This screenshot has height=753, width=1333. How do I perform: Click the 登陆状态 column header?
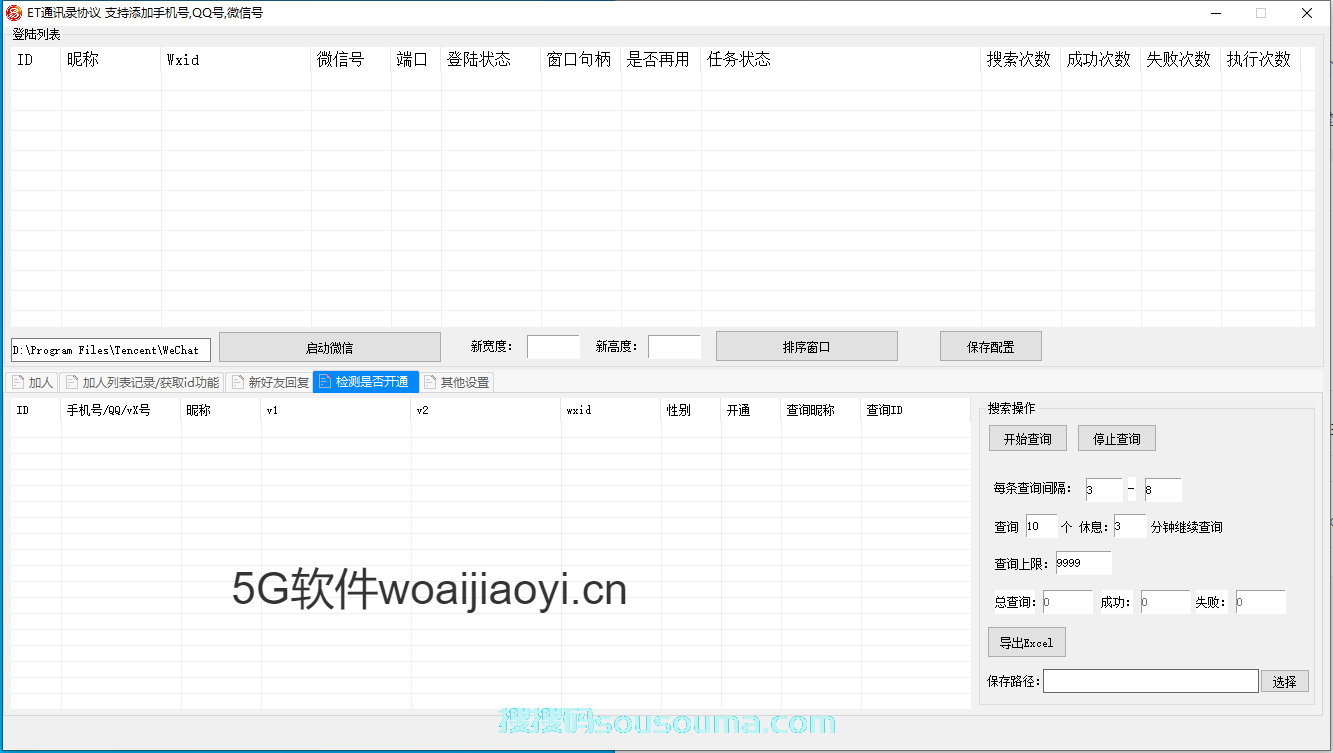491,59
